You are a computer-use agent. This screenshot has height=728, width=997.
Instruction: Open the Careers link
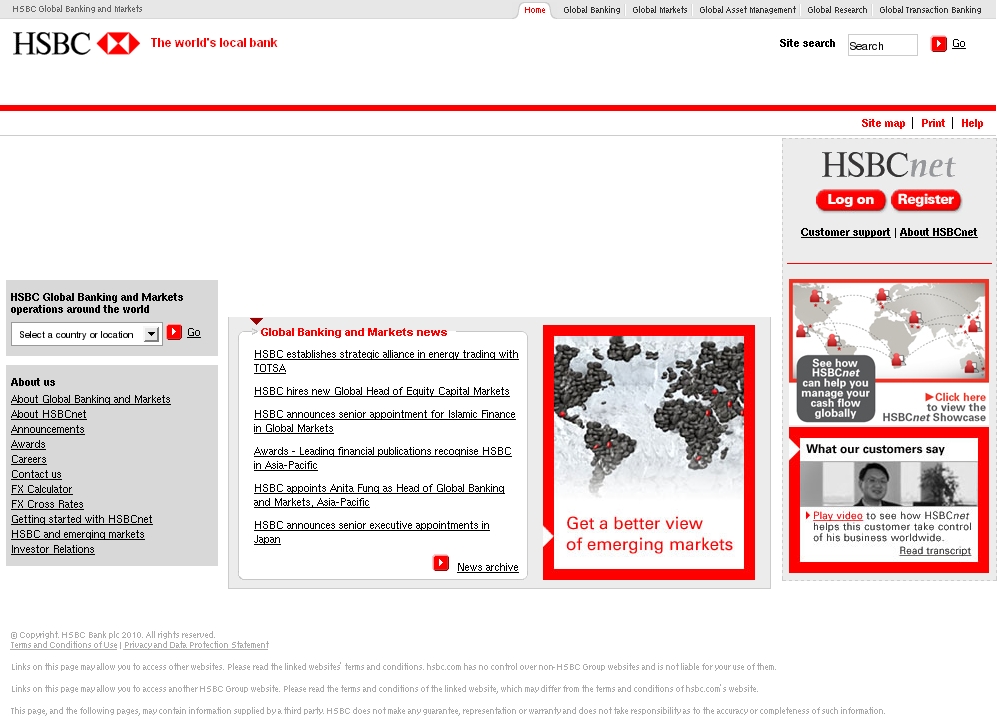click(x=29, y=459)
